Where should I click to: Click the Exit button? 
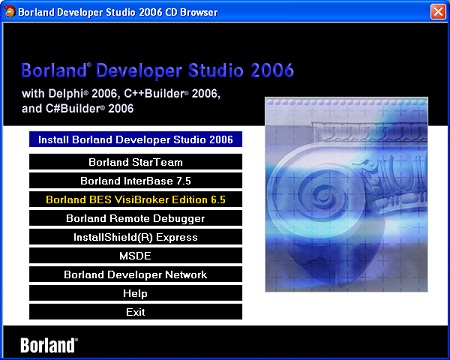pos(135,312)
